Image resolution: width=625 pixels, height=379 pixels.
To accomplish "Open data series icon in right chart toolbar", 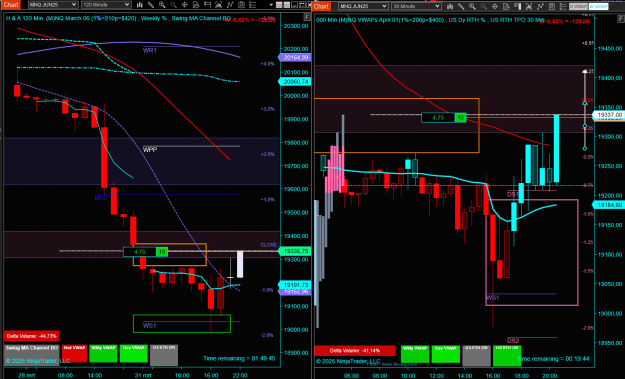I will (x=506, y=6).
